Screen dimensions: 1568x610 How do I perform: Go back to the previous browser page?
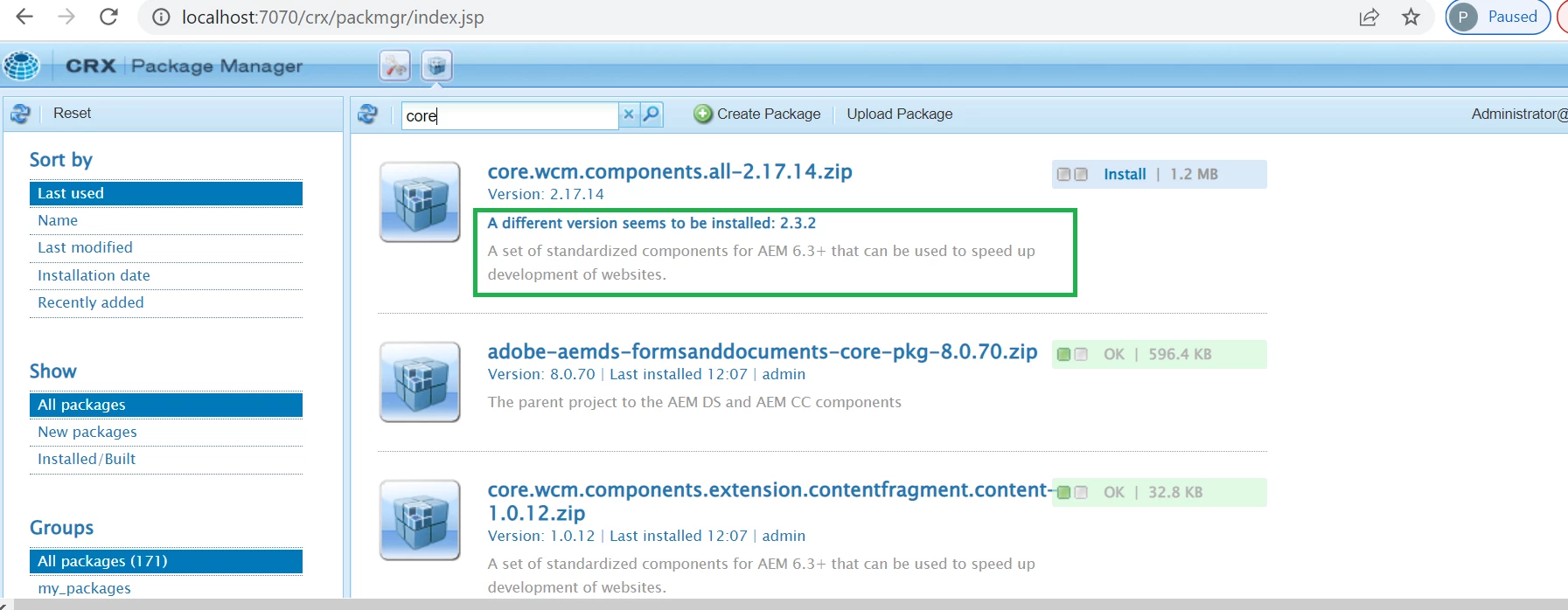(x=24, y=17)
